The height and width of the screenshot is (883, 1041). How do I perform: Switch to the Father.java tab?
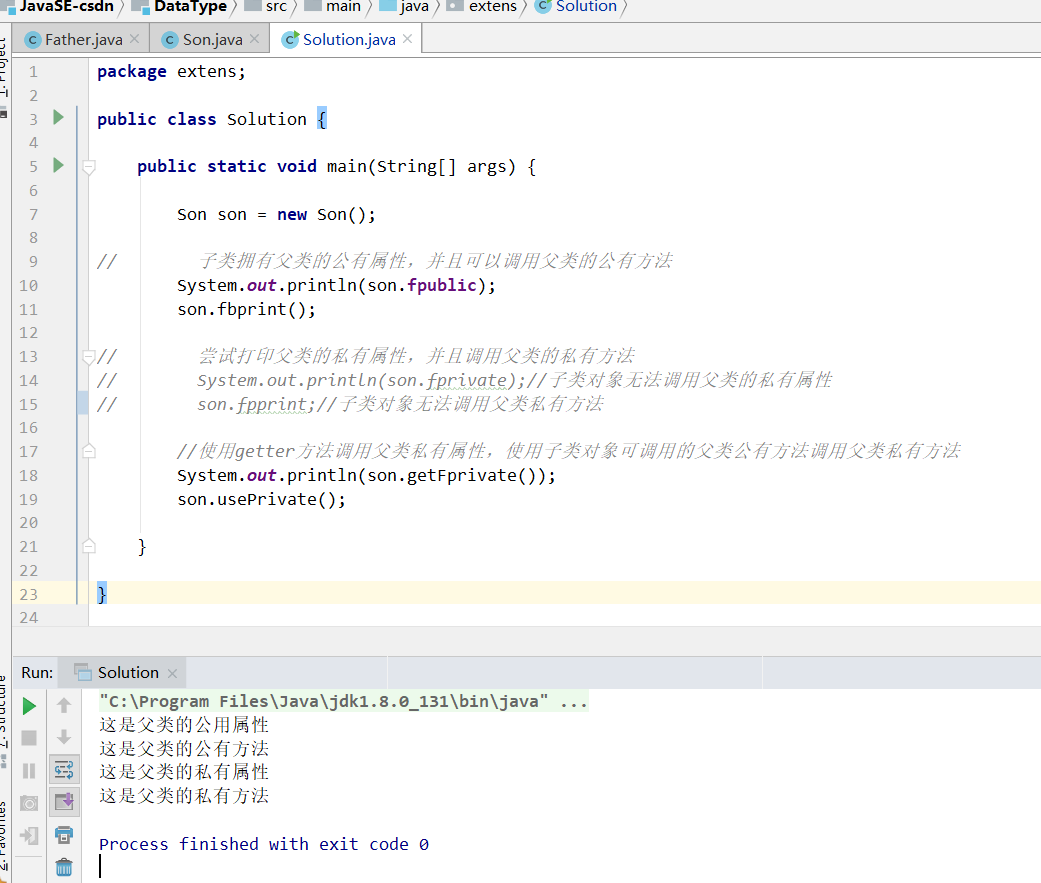point(80,38)
